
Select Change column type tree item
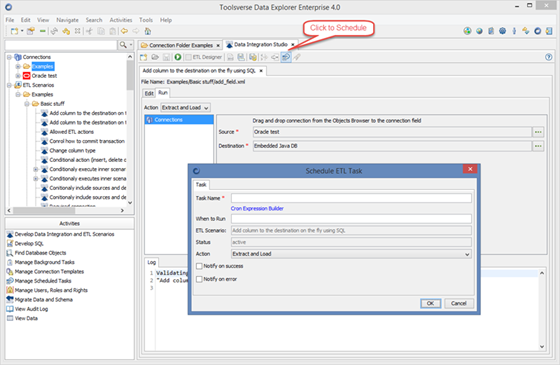pos(72,150)
